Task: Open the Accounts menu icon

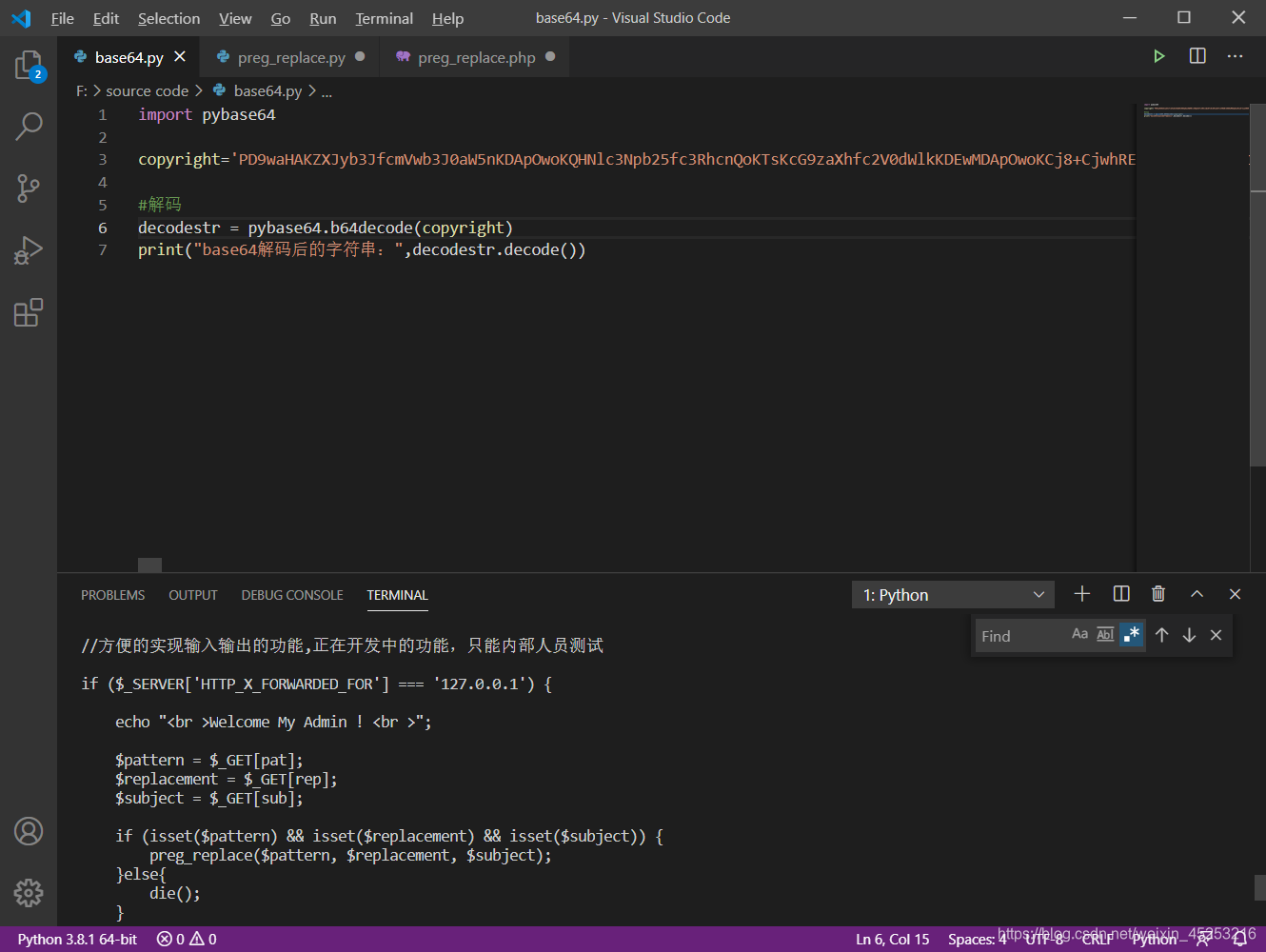Action: 29,831
